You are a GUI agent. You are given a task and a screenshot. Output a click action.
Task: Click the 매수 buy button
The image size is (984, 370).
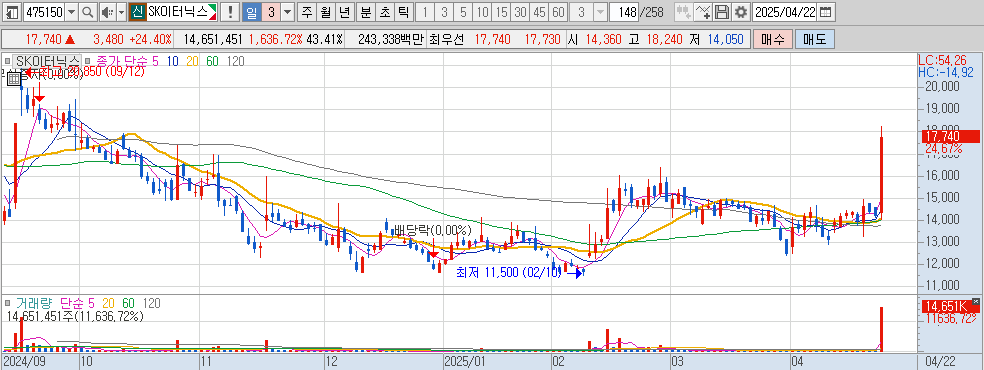(773, 40)
